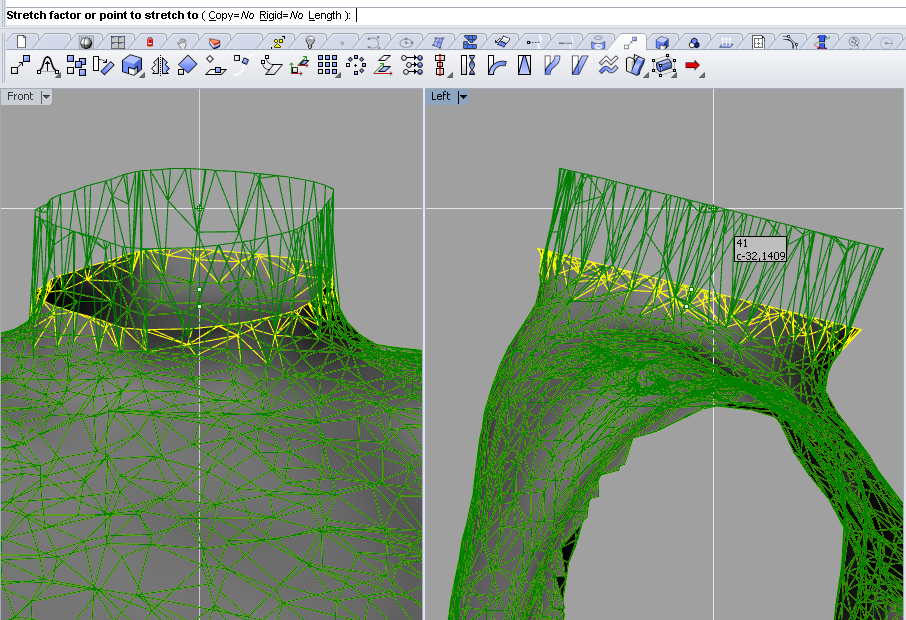Select the Twist transform icon
Screen dimensions: 906x620
468,66
